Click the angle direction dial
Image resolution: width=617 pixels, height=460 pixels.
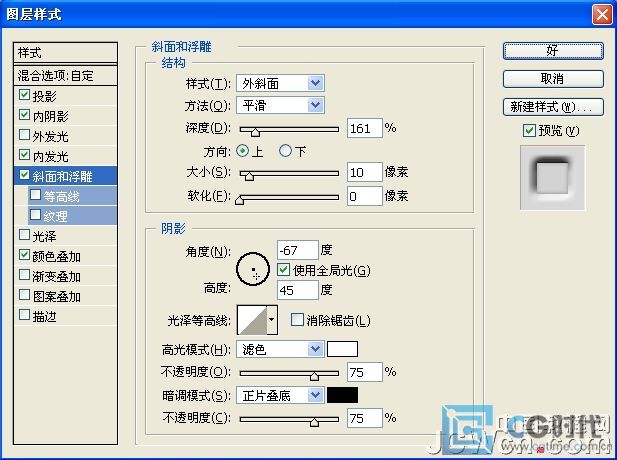tap(253, 269)
